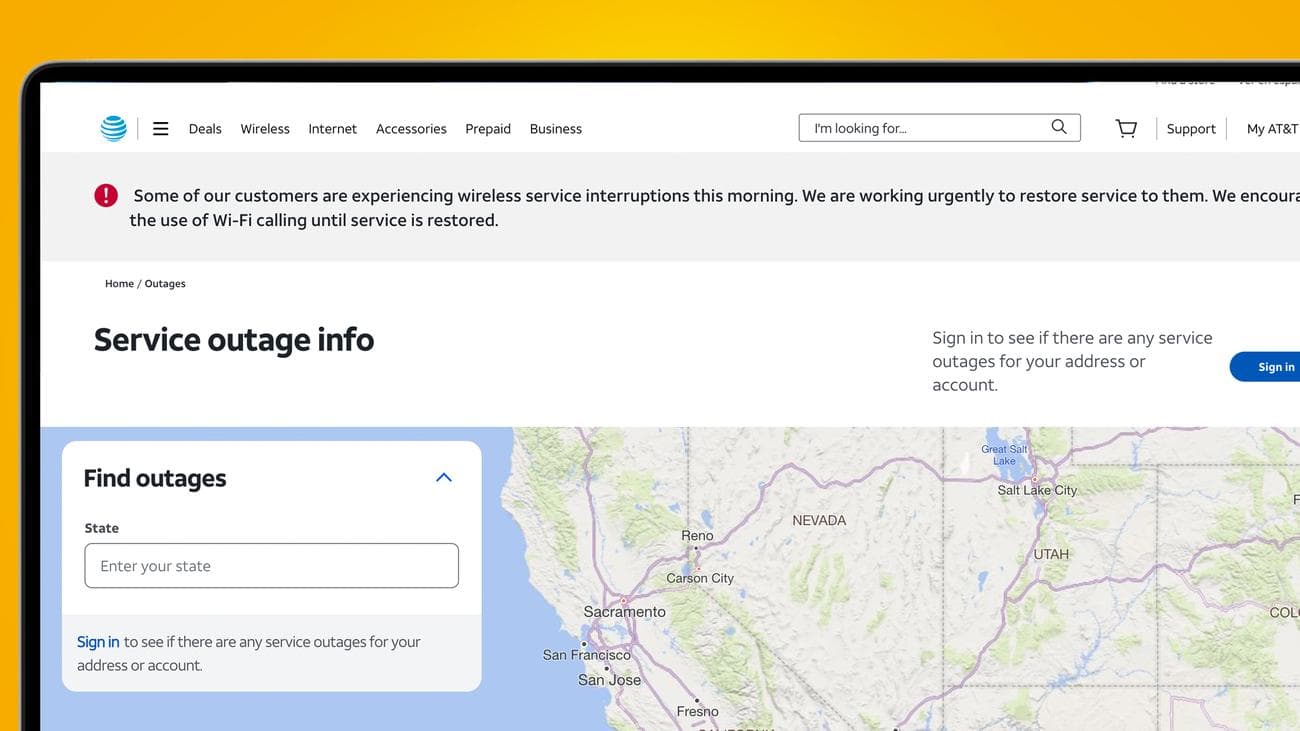Open the Wireless menu
Image resolution: width=1300 pixels, height=731 pixels.
265,129
